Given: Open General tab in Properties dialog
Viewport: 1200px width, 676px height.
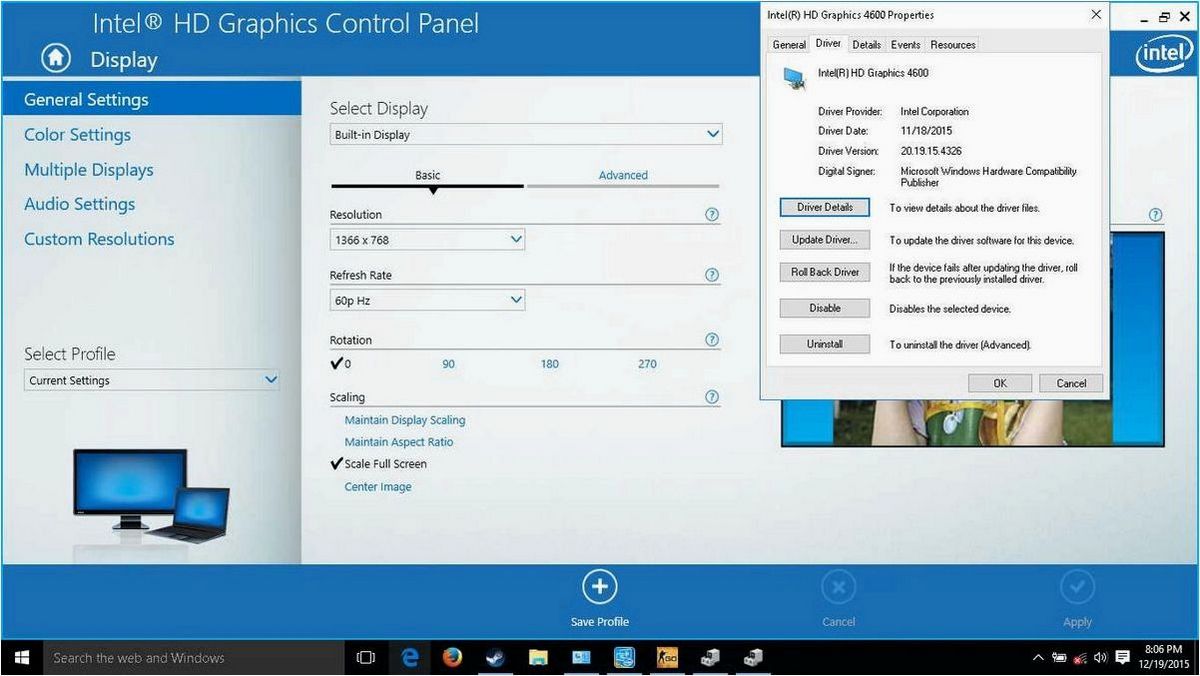Looking at the screenshot, I should 789,45.
